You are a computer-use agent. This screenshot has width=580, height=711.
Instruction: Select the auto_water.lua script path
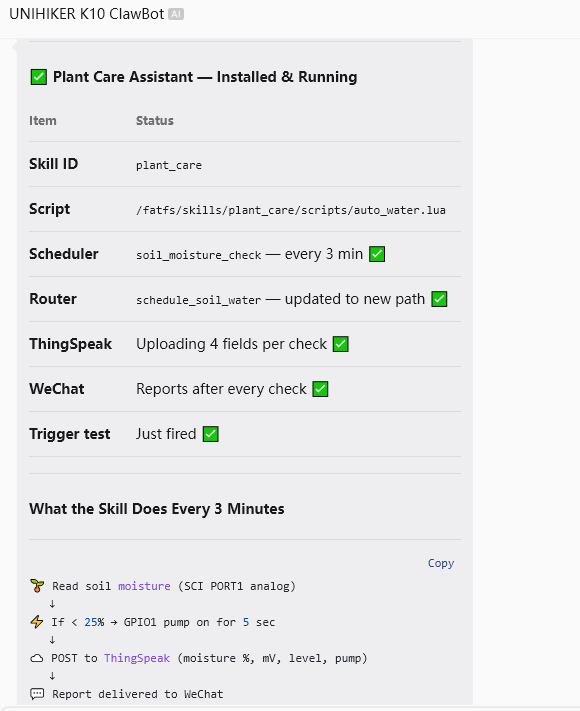(291, 210)
